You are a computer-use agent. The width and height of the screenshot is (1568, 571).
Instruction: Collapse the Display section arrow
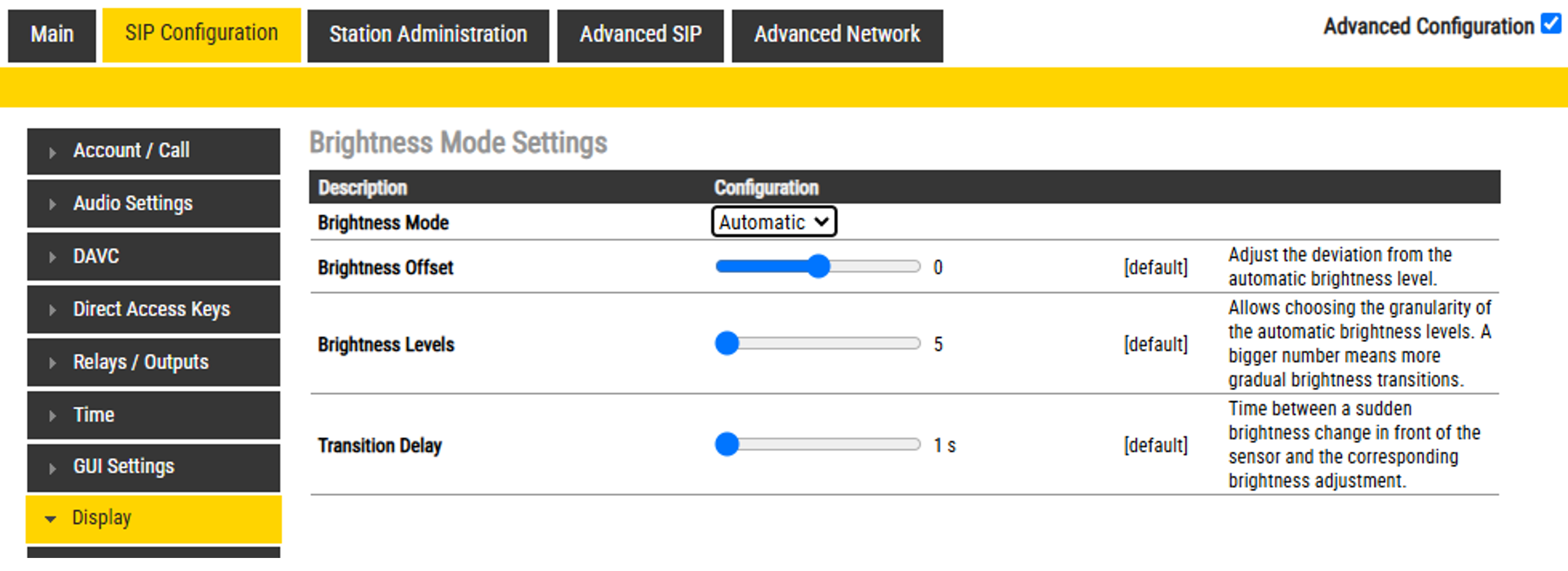pyautogui.click(x=50, y=519)
